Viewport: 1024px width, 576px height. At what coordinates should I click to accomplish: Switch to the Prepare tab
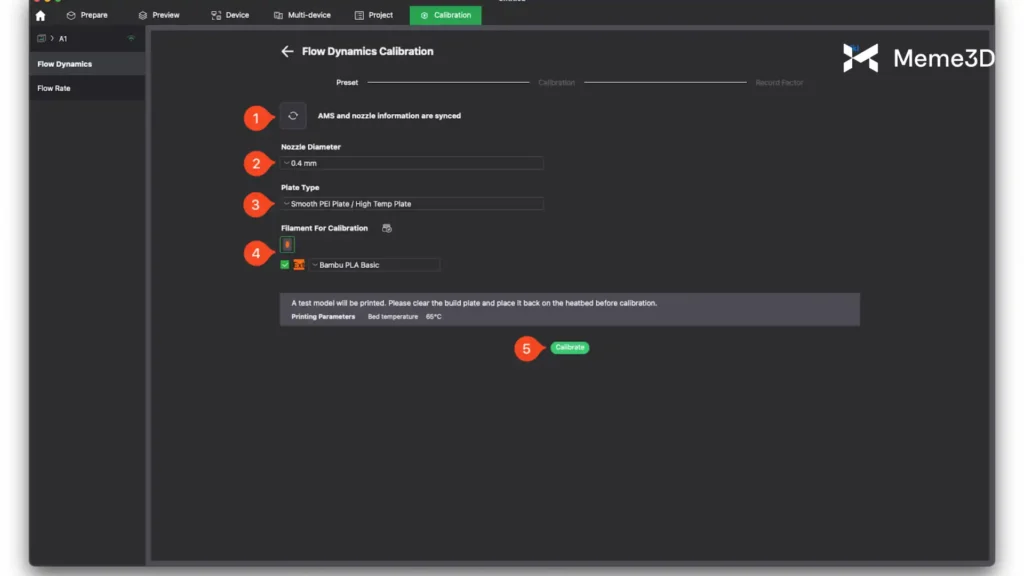[87, 15]
